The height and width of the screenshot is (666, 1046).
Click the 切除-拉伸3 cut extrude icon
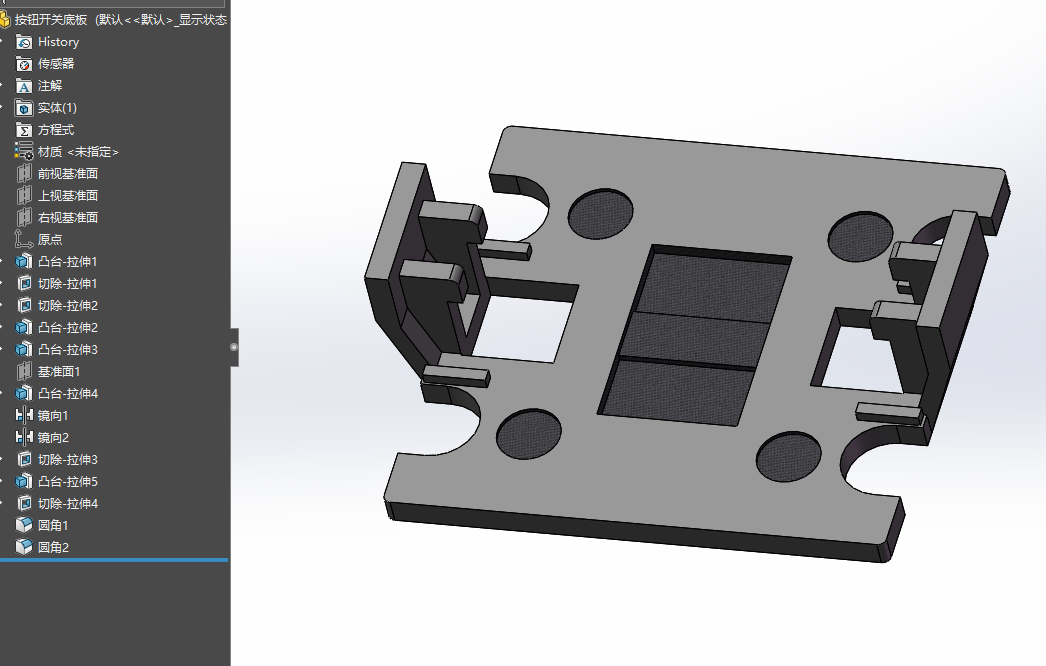[24, 460]
